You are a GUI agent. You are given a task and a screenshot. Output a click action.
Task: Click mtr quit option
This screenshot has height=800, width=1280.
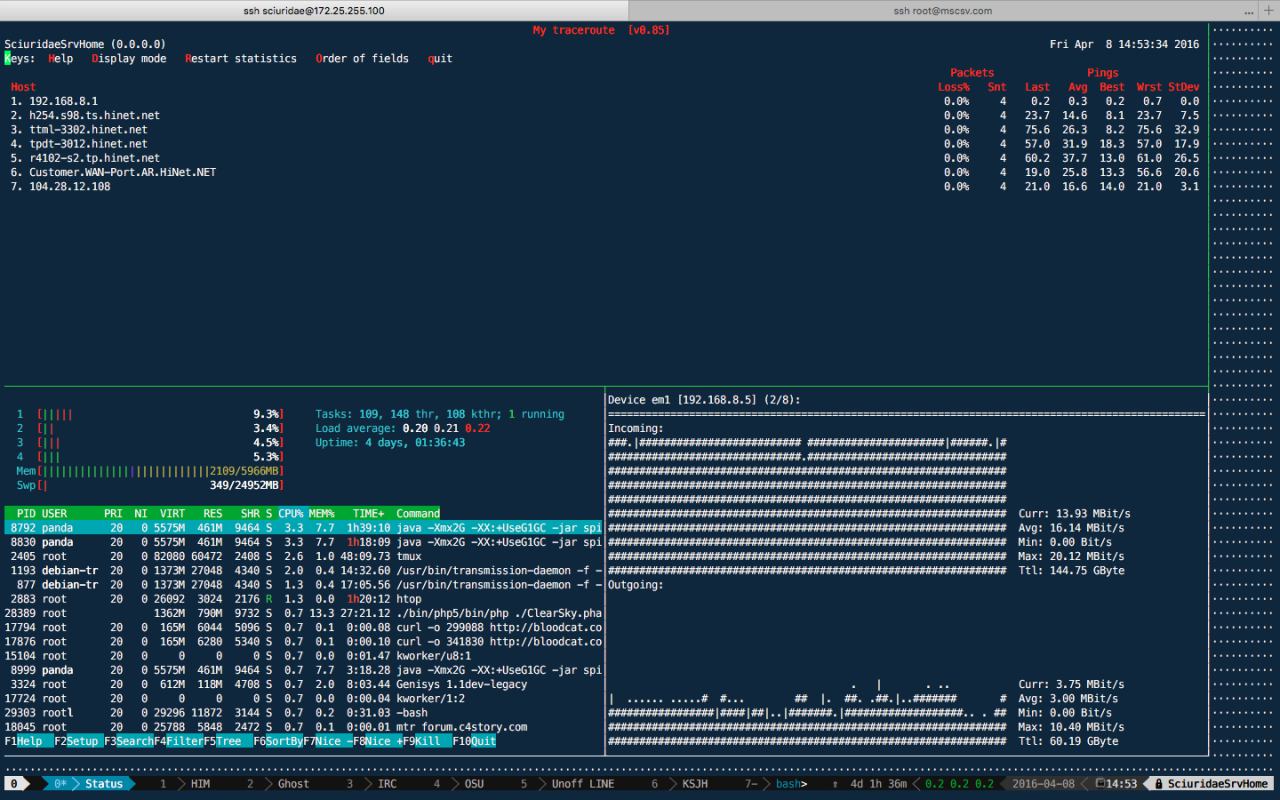(x=440, y=59)
